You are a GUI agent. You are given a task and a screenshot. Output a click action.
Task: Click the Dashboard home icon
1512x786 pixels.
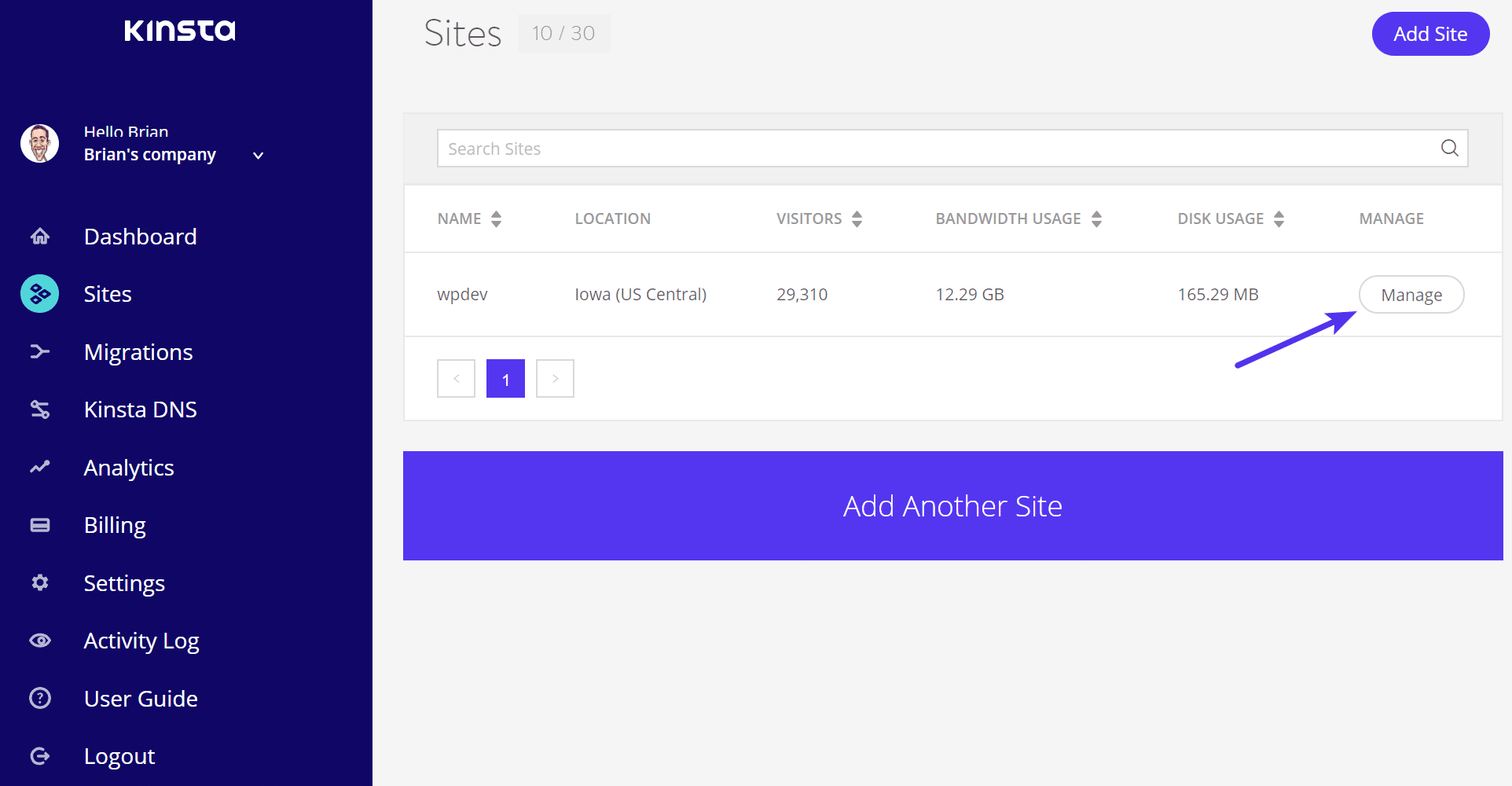click(40, 236)
